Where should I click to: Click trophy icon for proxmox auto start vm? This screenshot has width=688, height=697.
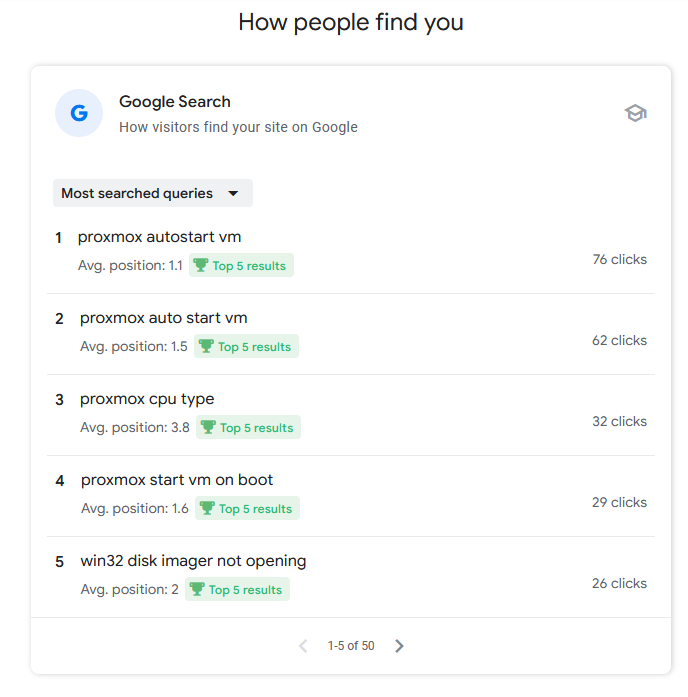[207, 347]
